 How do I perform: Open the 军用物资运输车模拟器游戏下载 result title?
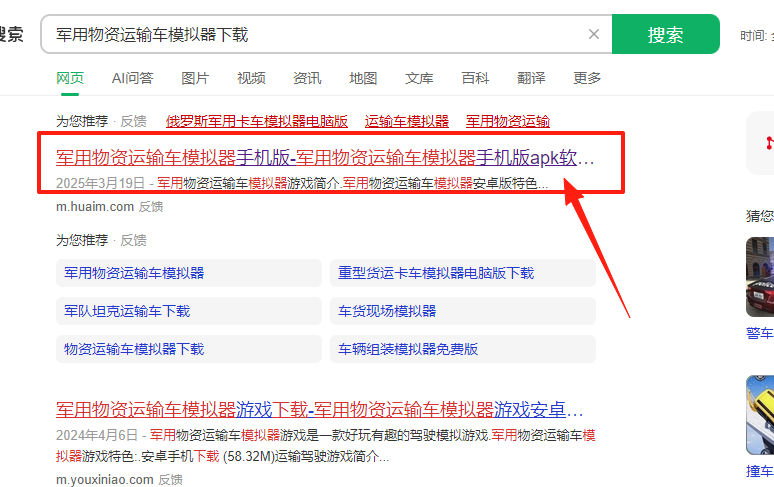pyautogui.click(x=319, y=410)
